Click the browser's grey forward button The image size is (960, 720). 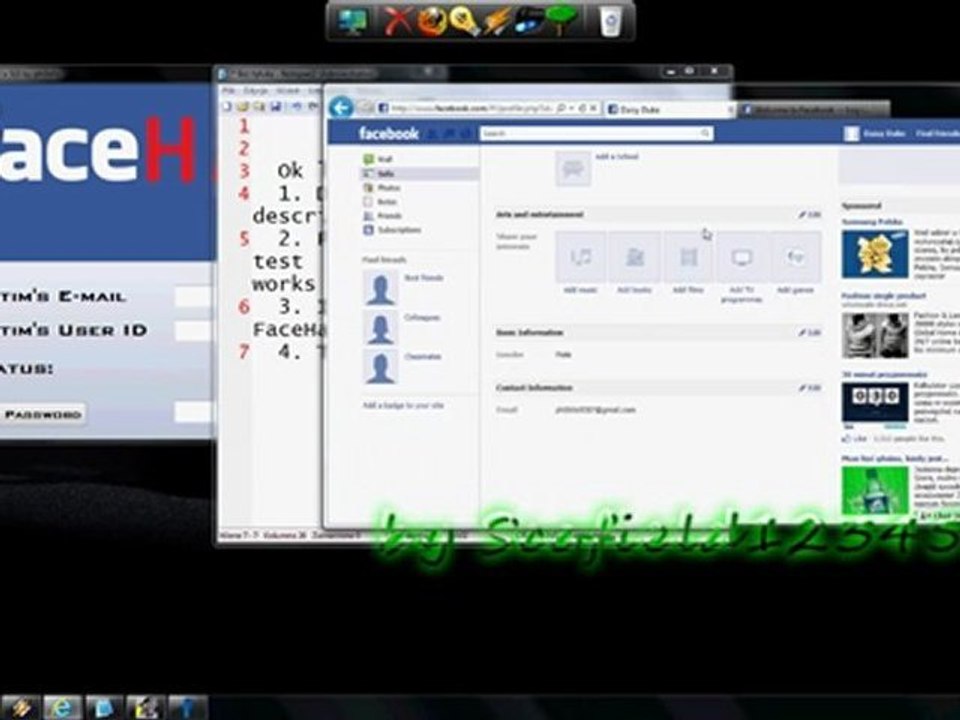click(x=366, y=108)
